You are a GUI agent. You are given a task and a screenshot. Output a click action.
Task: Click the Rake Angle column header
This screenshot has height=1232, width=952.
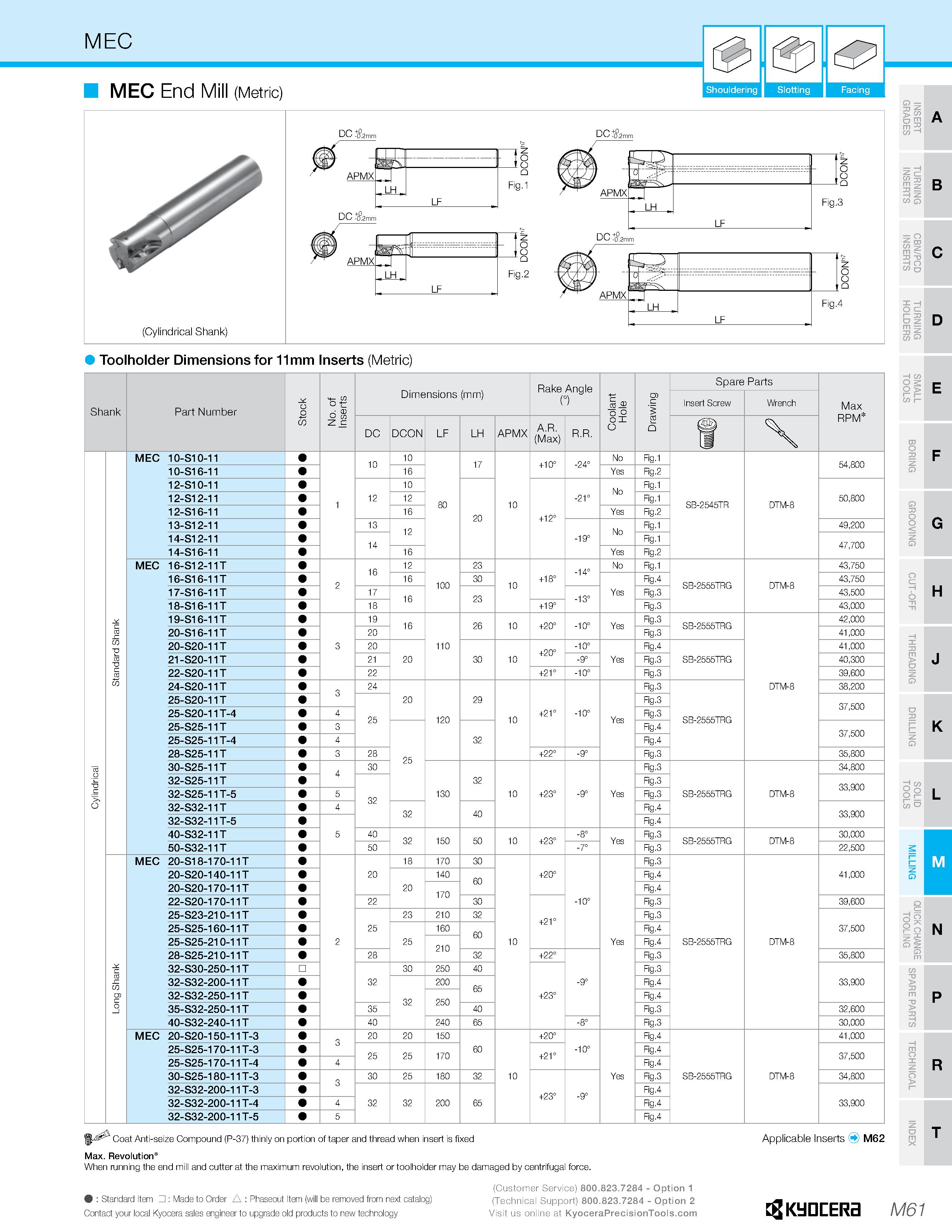pyautogui.click(x=564, y=394)
